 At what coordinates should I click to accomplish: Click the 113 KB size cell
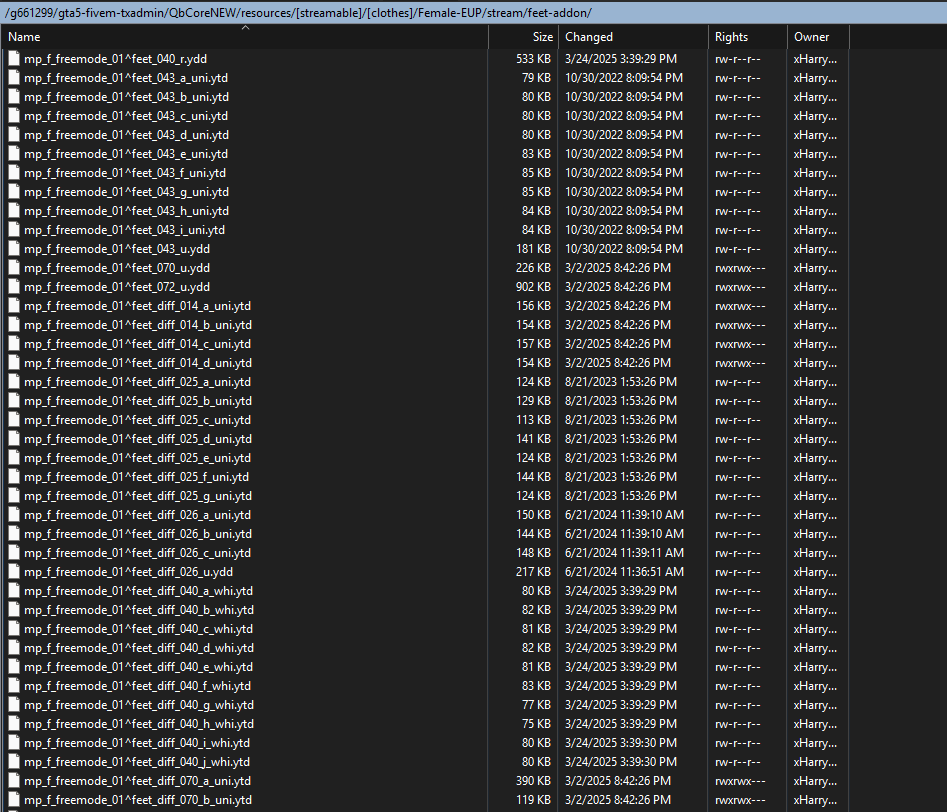coord(534,420)
